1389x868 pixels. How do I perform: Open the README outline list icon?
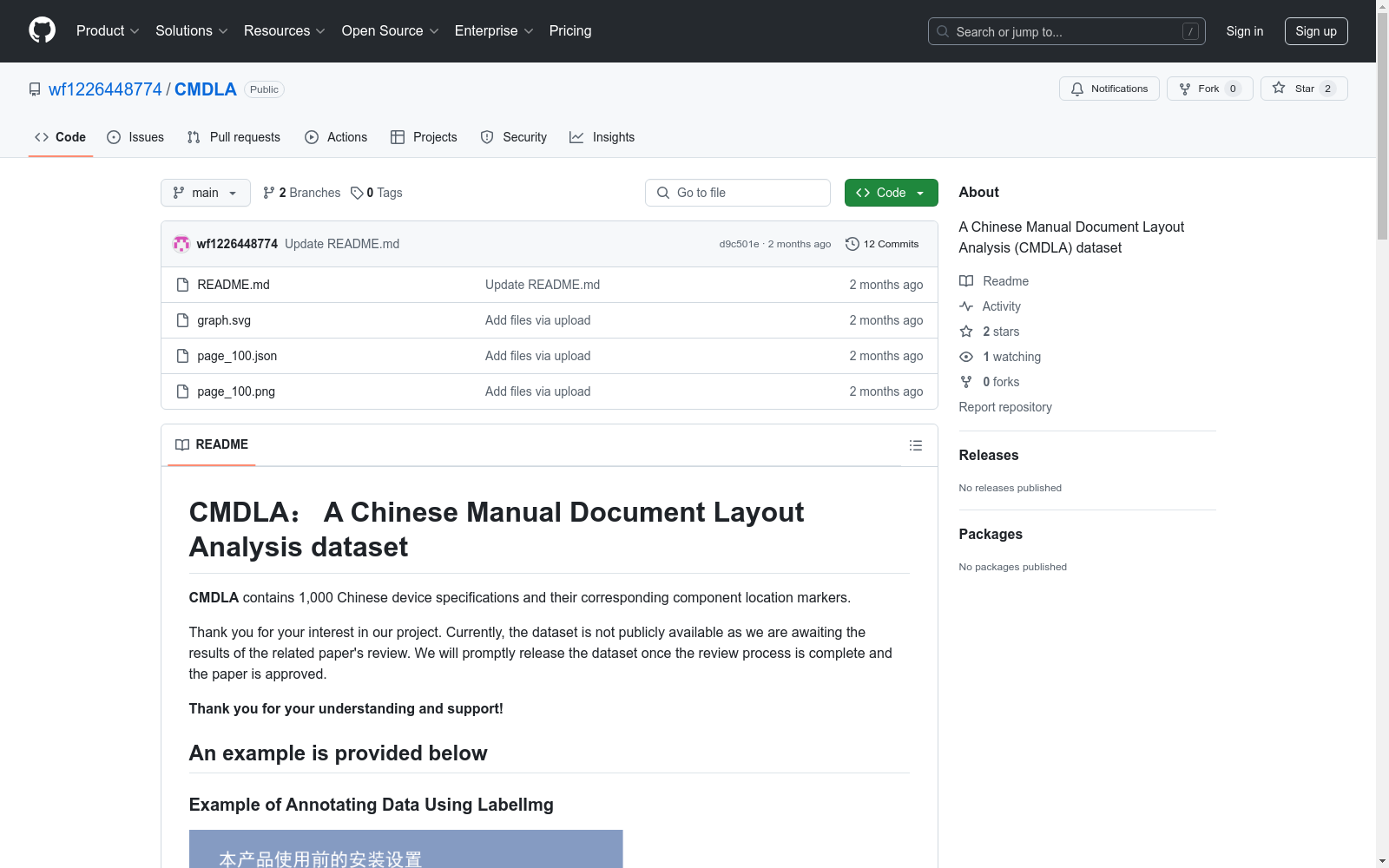click(915, 445)
